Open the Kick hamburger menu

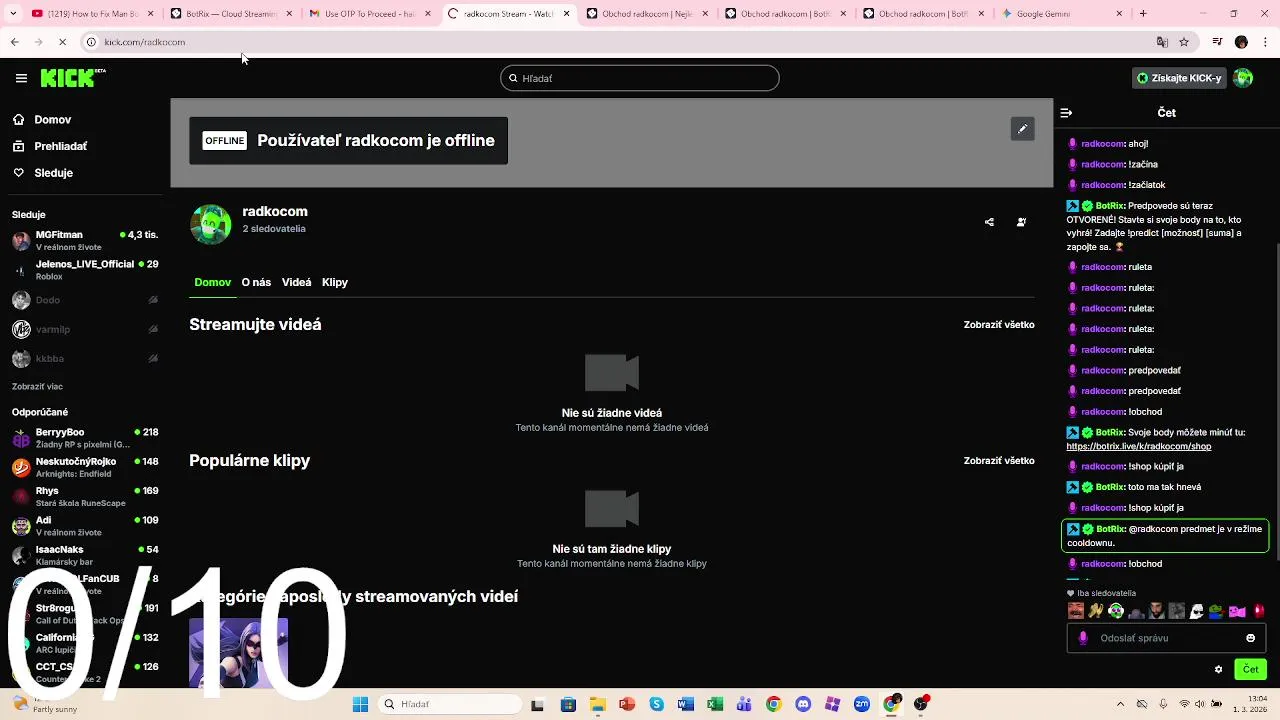[21, 78]
